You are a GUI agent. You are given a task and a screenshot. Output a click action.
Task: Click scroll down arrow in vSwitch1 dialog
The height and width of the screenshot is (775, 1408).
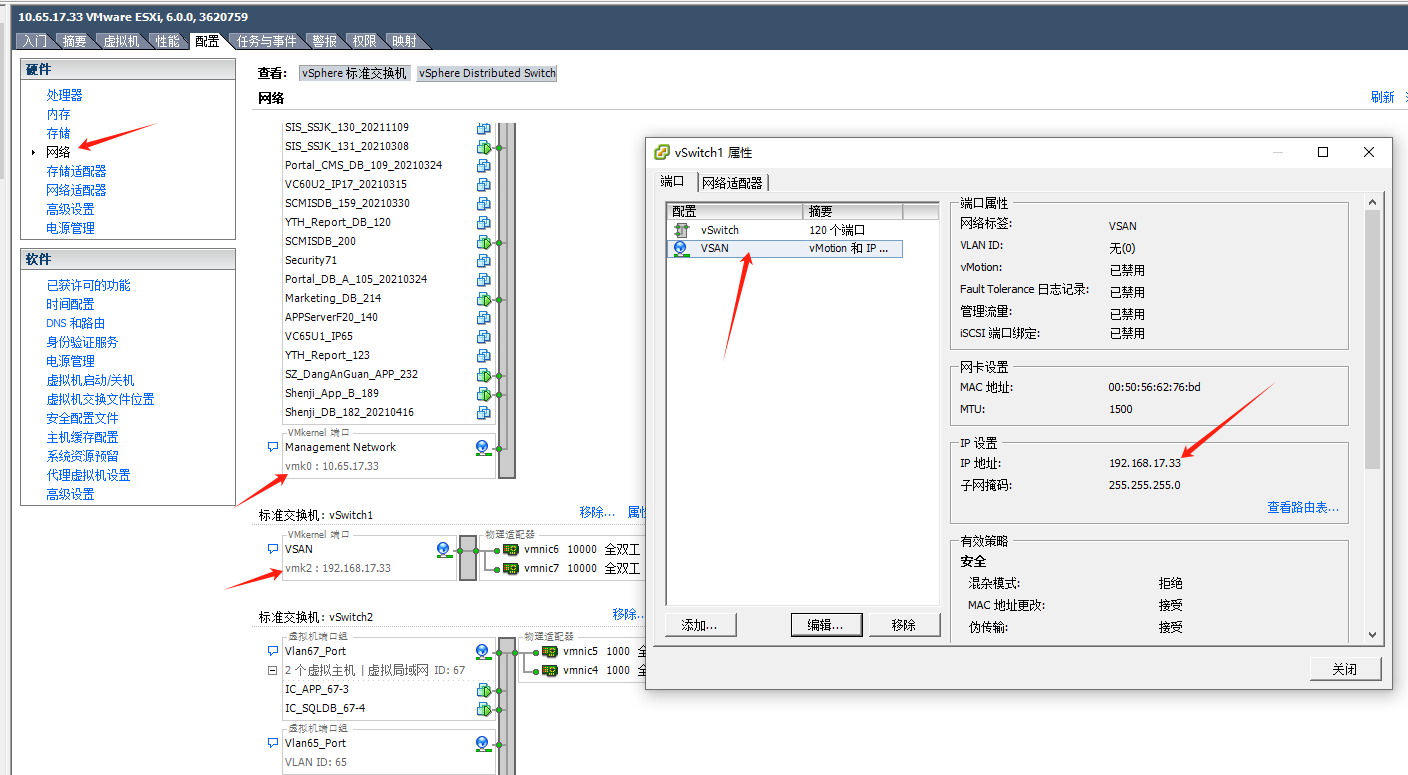click(x=1372, y=634)
